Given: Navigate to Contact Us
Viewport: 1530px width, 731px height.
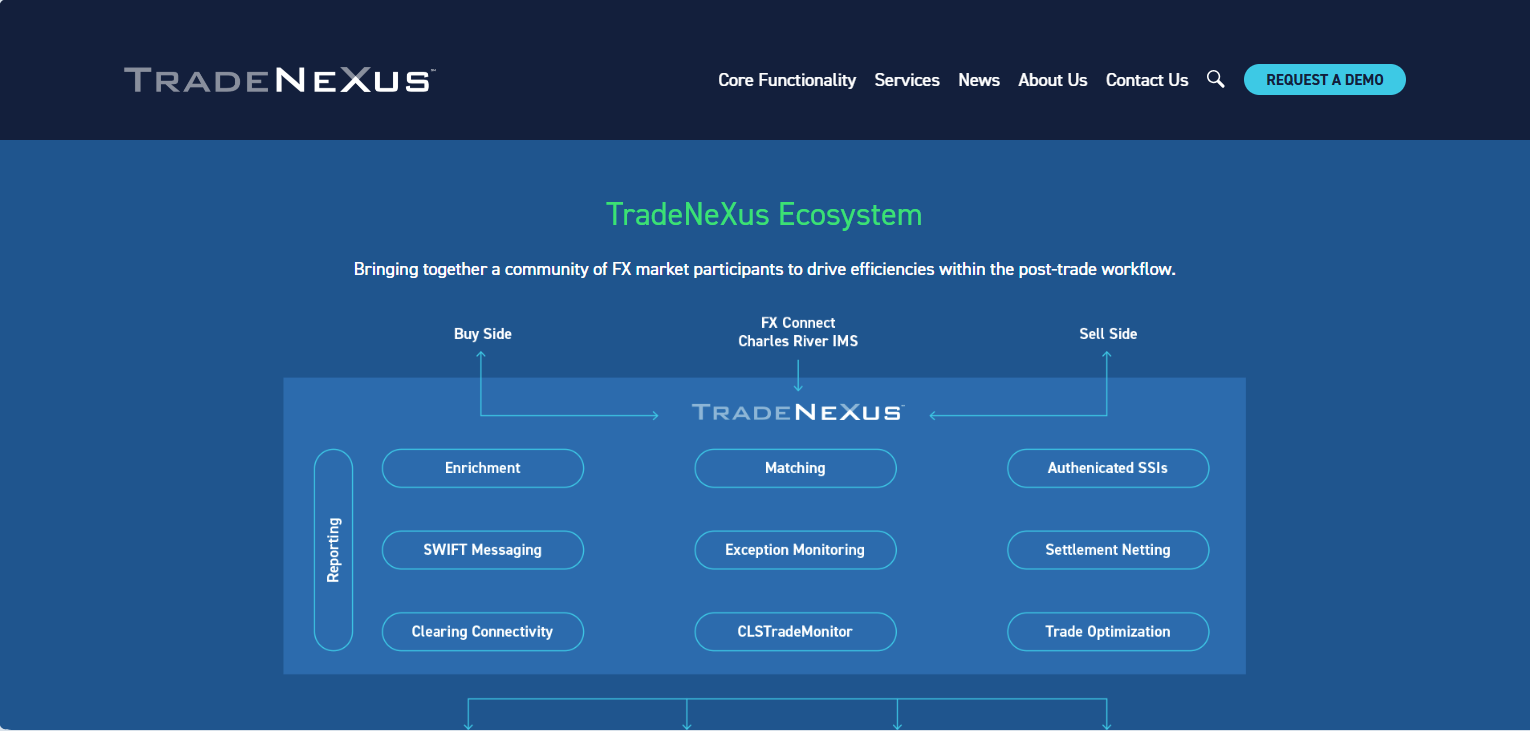Looking at the screenshot, I should point(1147,80).
